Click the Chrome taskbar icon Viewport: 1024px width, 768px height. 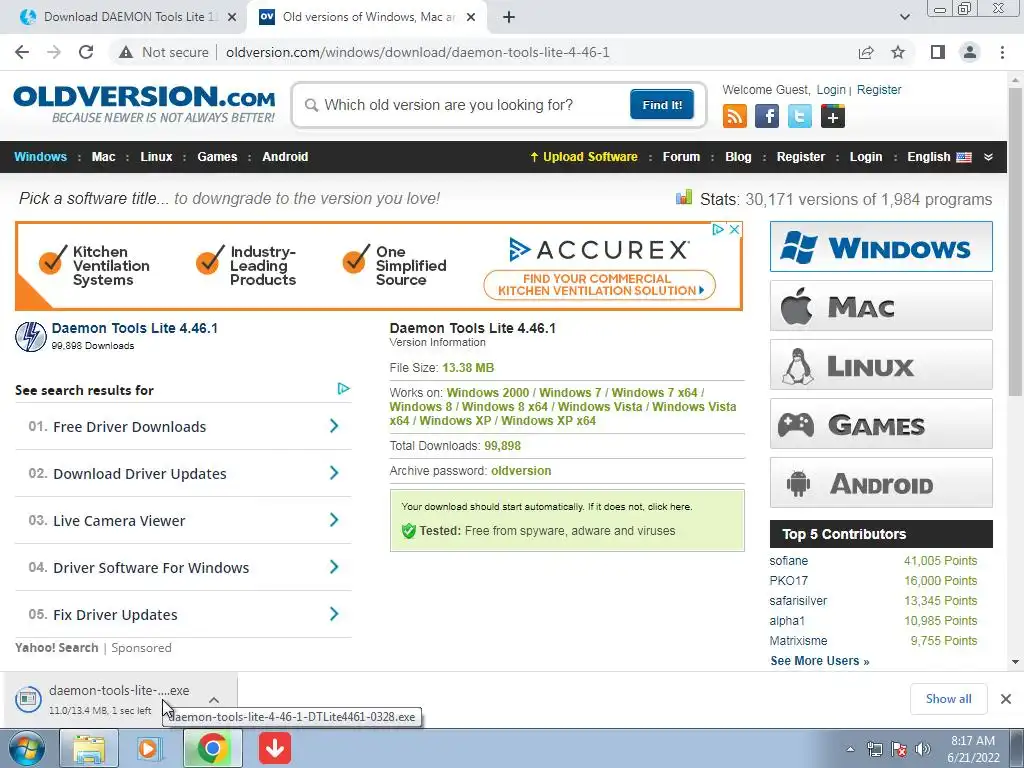212,748
